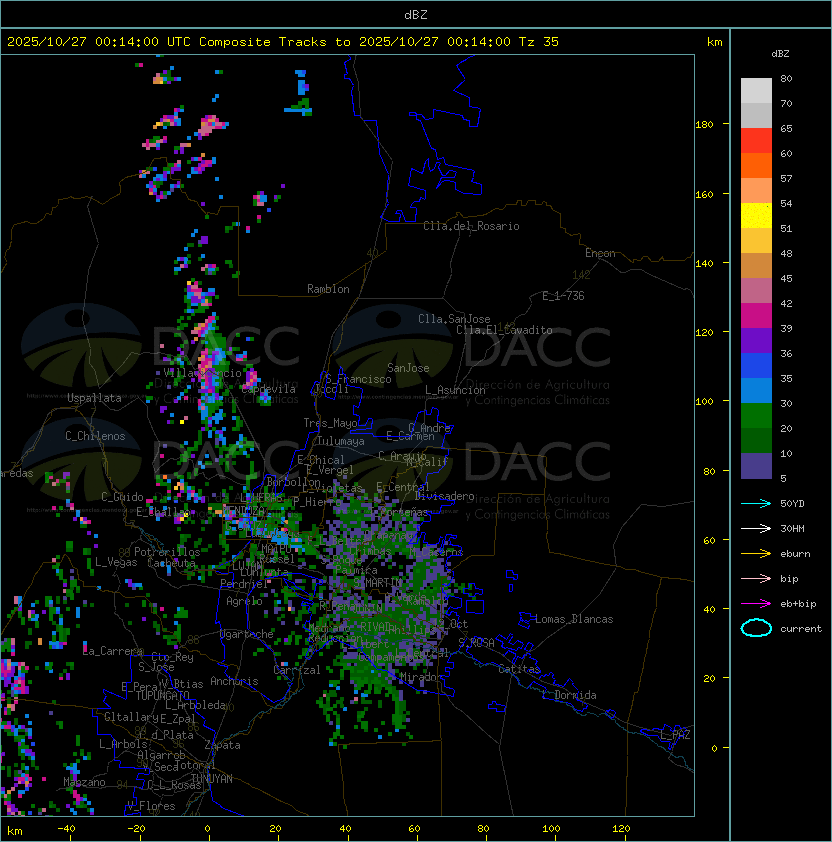Click the 'C_Chilenos' place label
The image size is (832, 842).
pos(95,436)
